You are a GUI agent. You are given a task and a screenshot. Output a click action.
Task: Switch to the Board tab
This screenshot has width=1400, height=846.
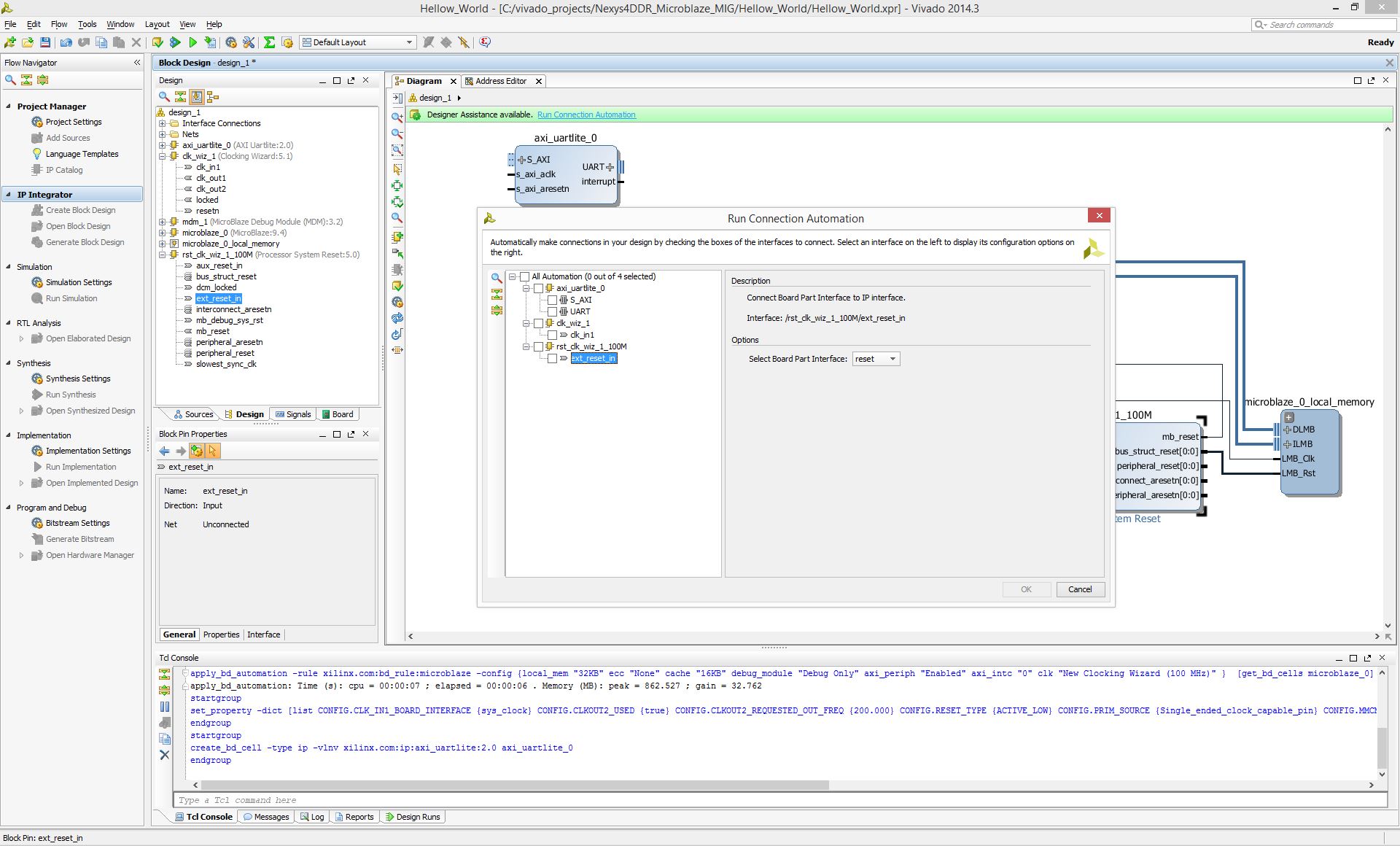click(x=338, y=414)
